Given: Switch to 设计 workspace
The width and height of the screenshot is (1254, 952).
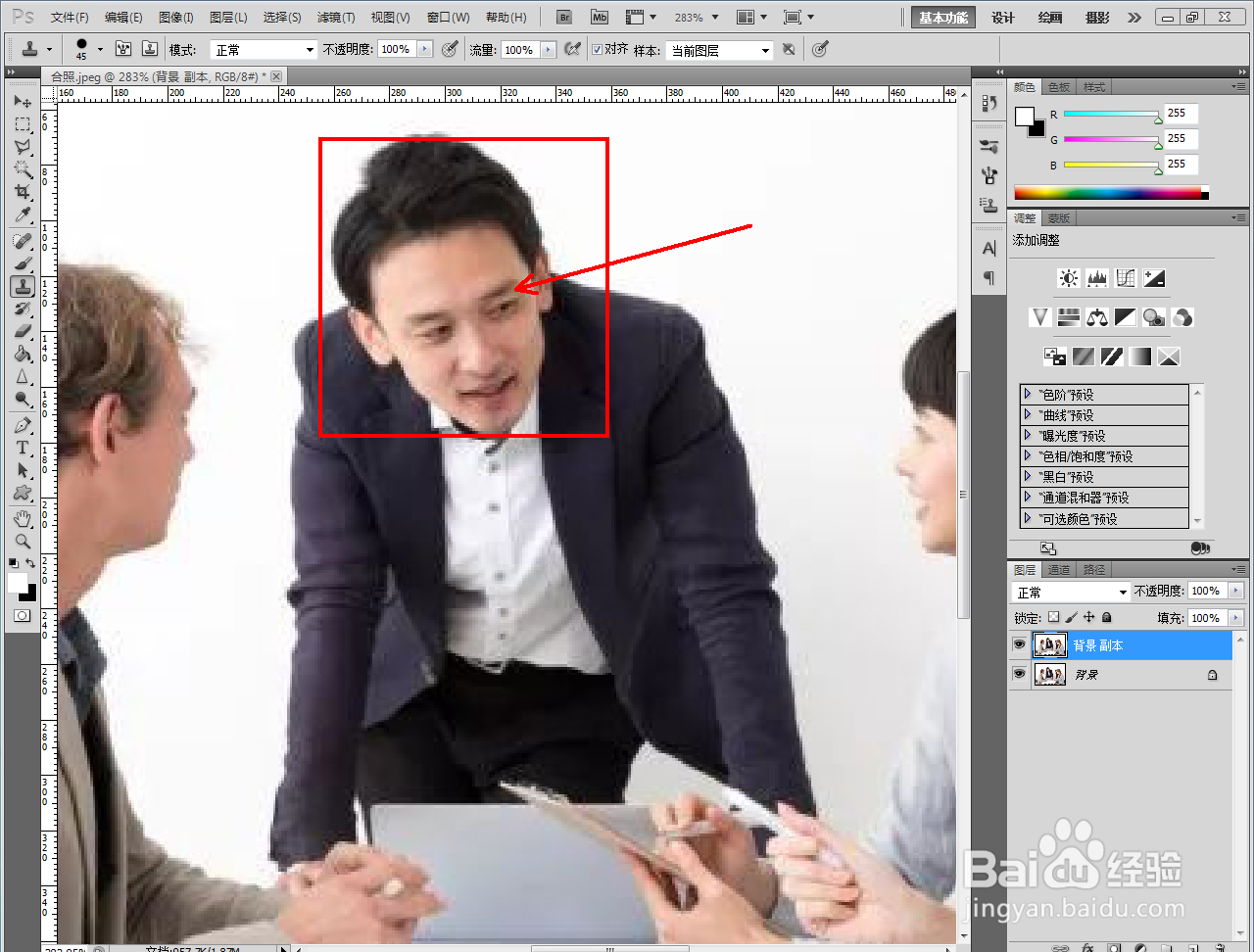Looking at the screenshot, I should point(1003,18).
